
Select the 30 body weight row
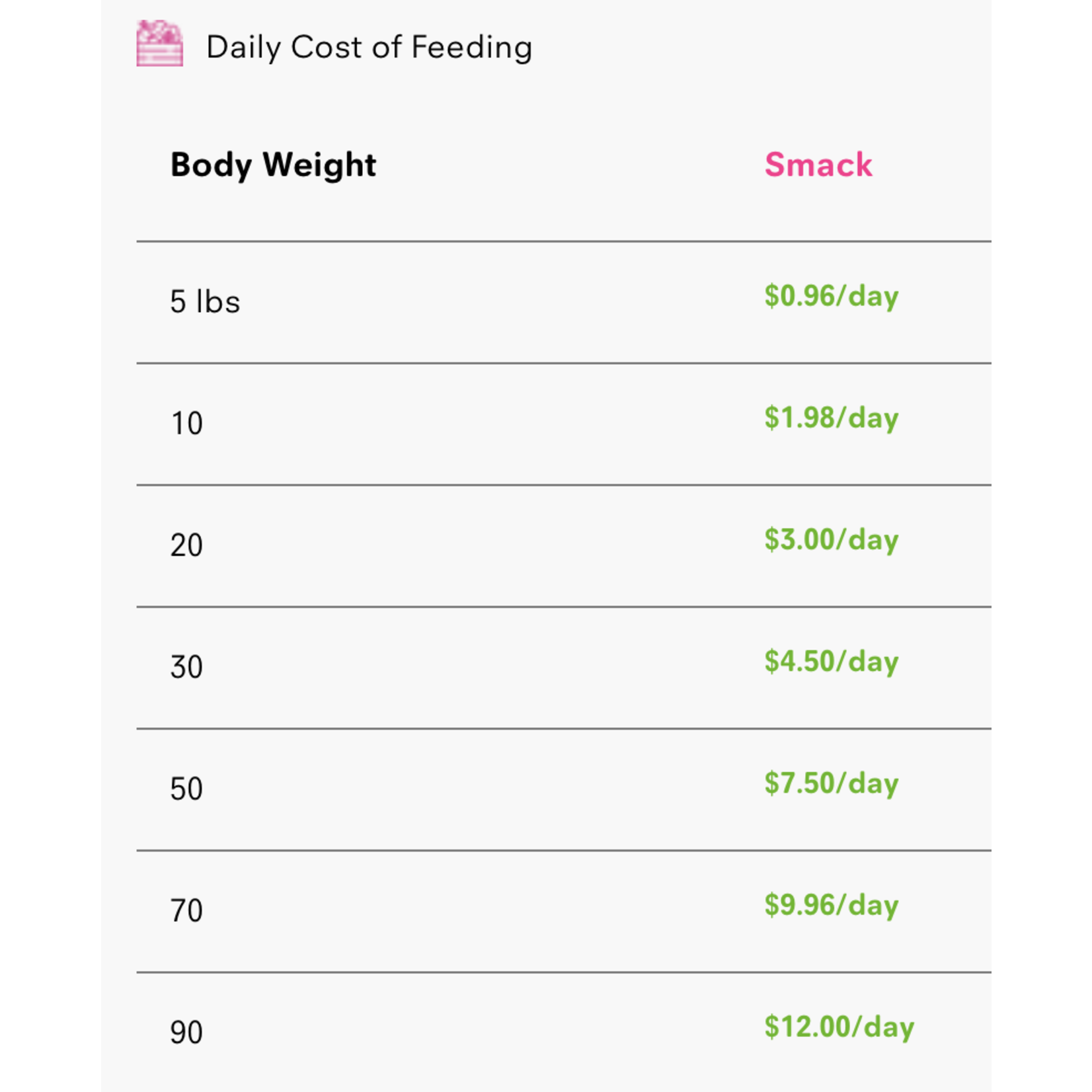tap(564, 668)
